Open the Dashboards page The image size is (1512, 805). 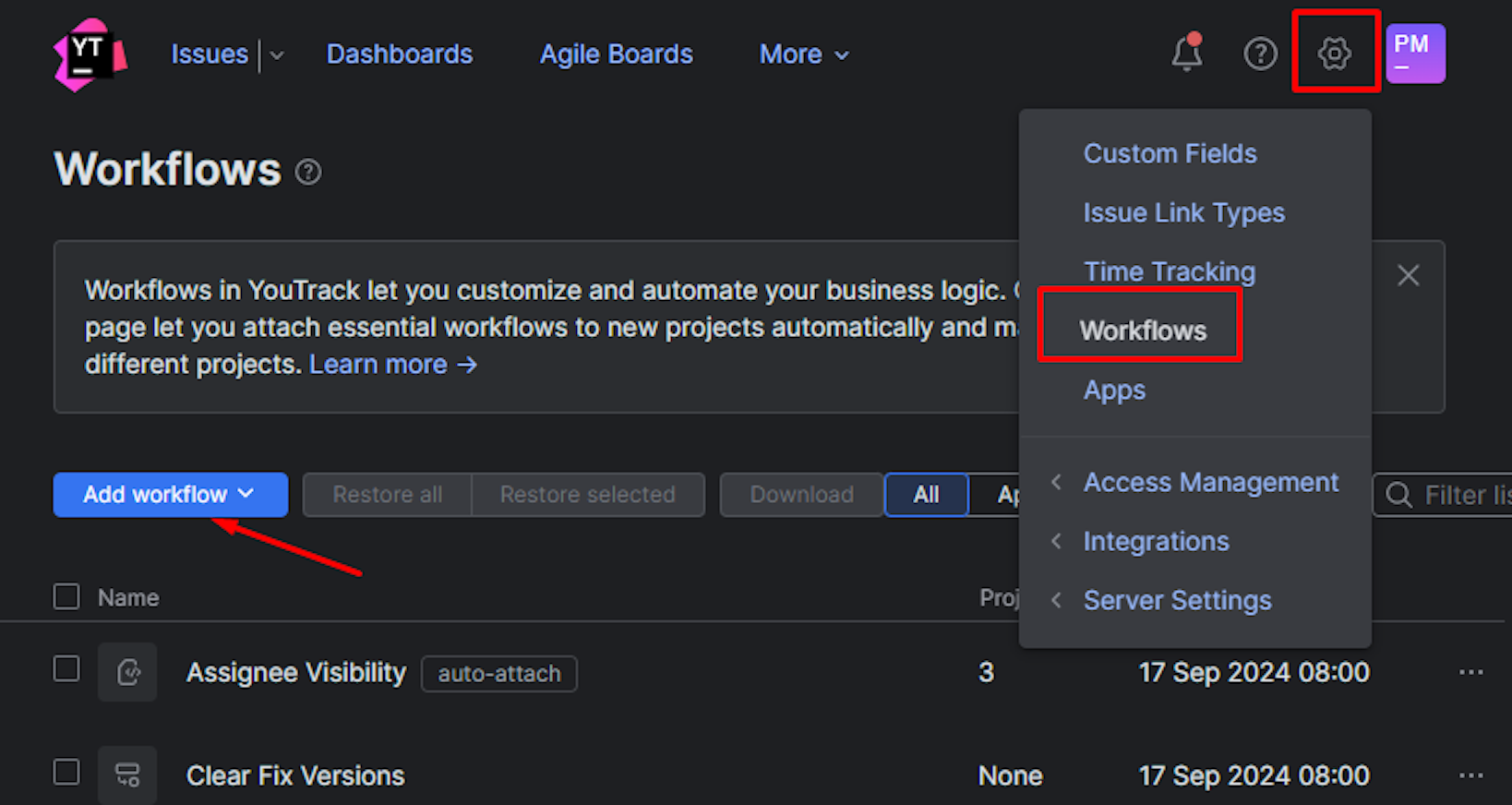(400, 54)
